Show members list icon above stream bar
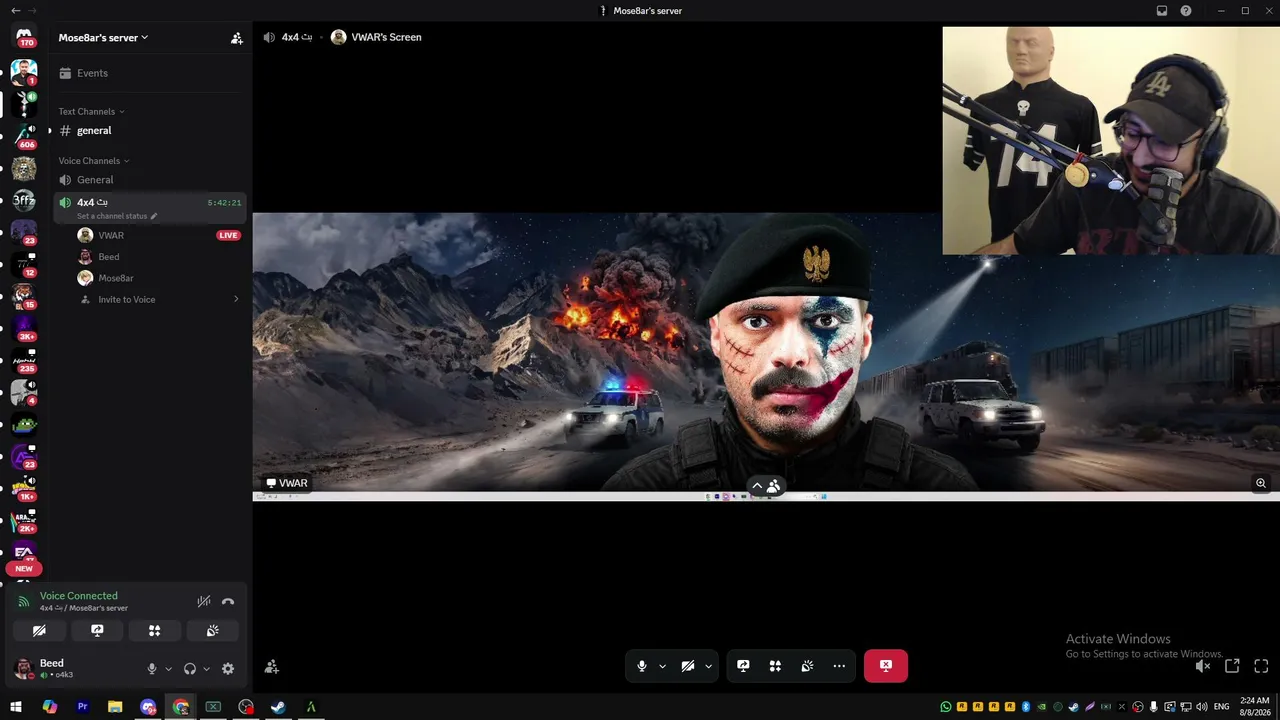This screenshot has width=1280, height=720. click(x=774, y=486)
